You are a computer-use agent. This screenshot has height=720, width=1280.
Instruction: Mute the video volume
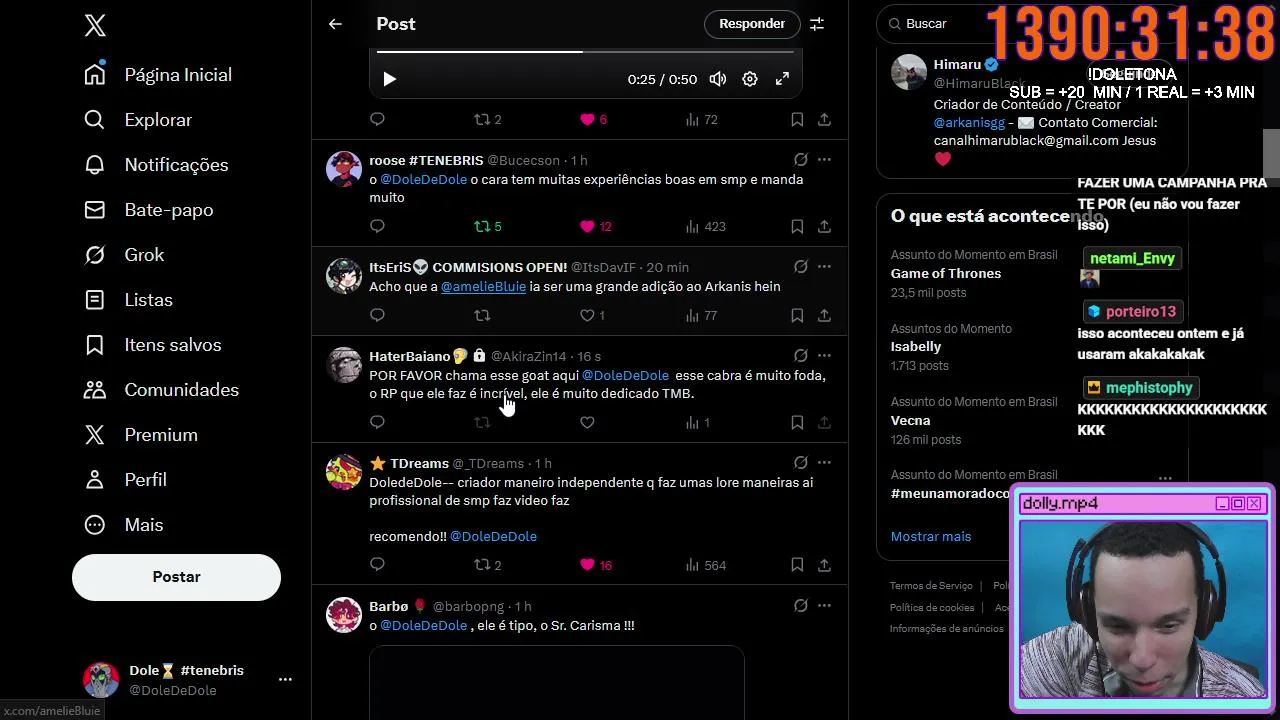coord(718,79)
